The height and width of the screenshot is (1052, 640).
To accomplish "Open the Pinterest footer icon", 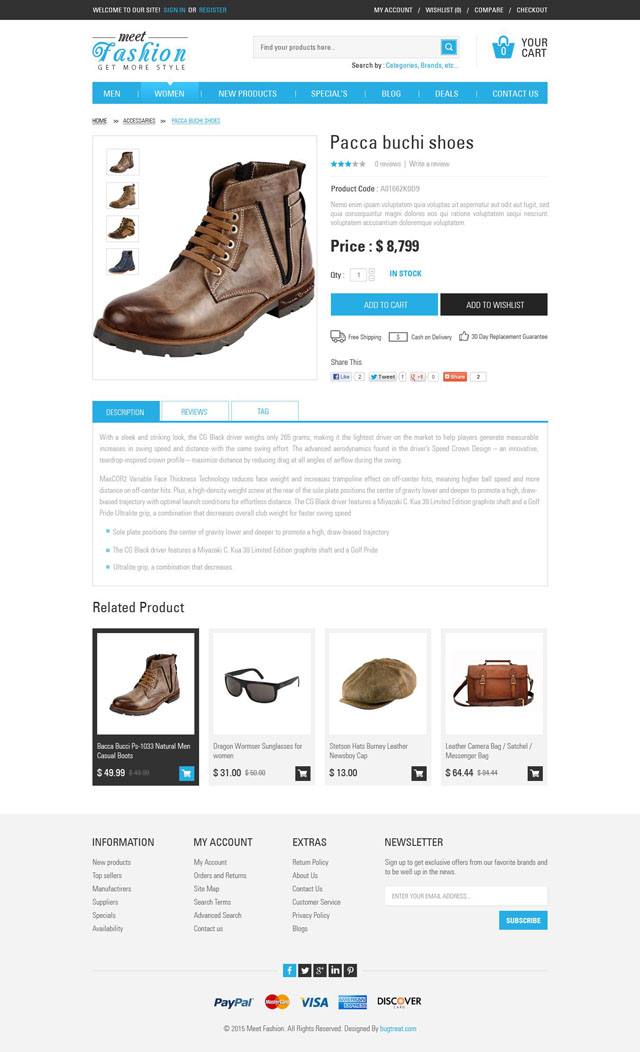I will coord(351,970).
